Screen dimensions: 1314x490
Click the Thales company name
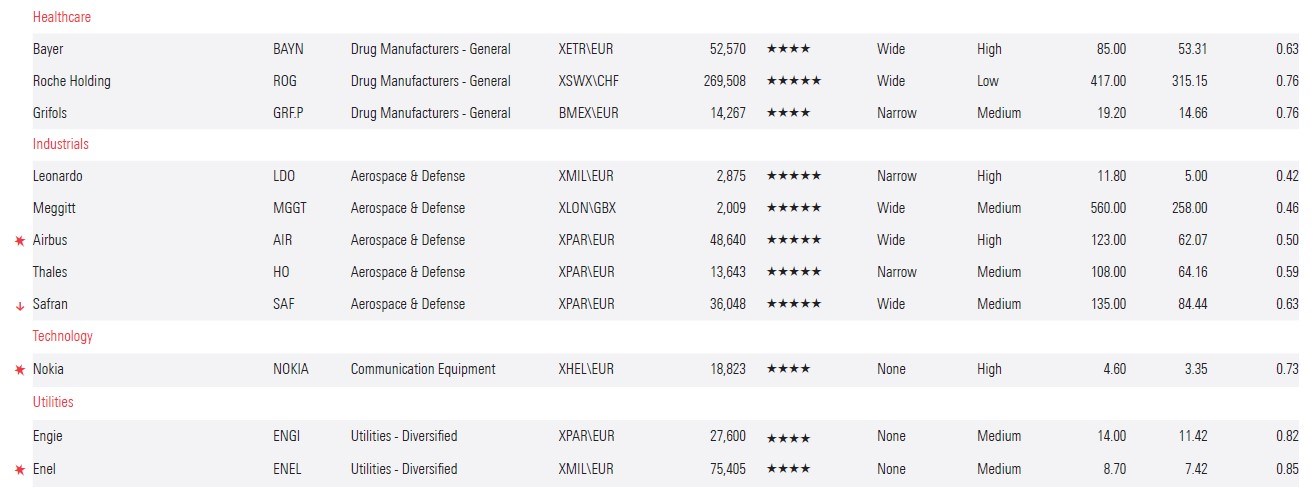coord(50,272)
